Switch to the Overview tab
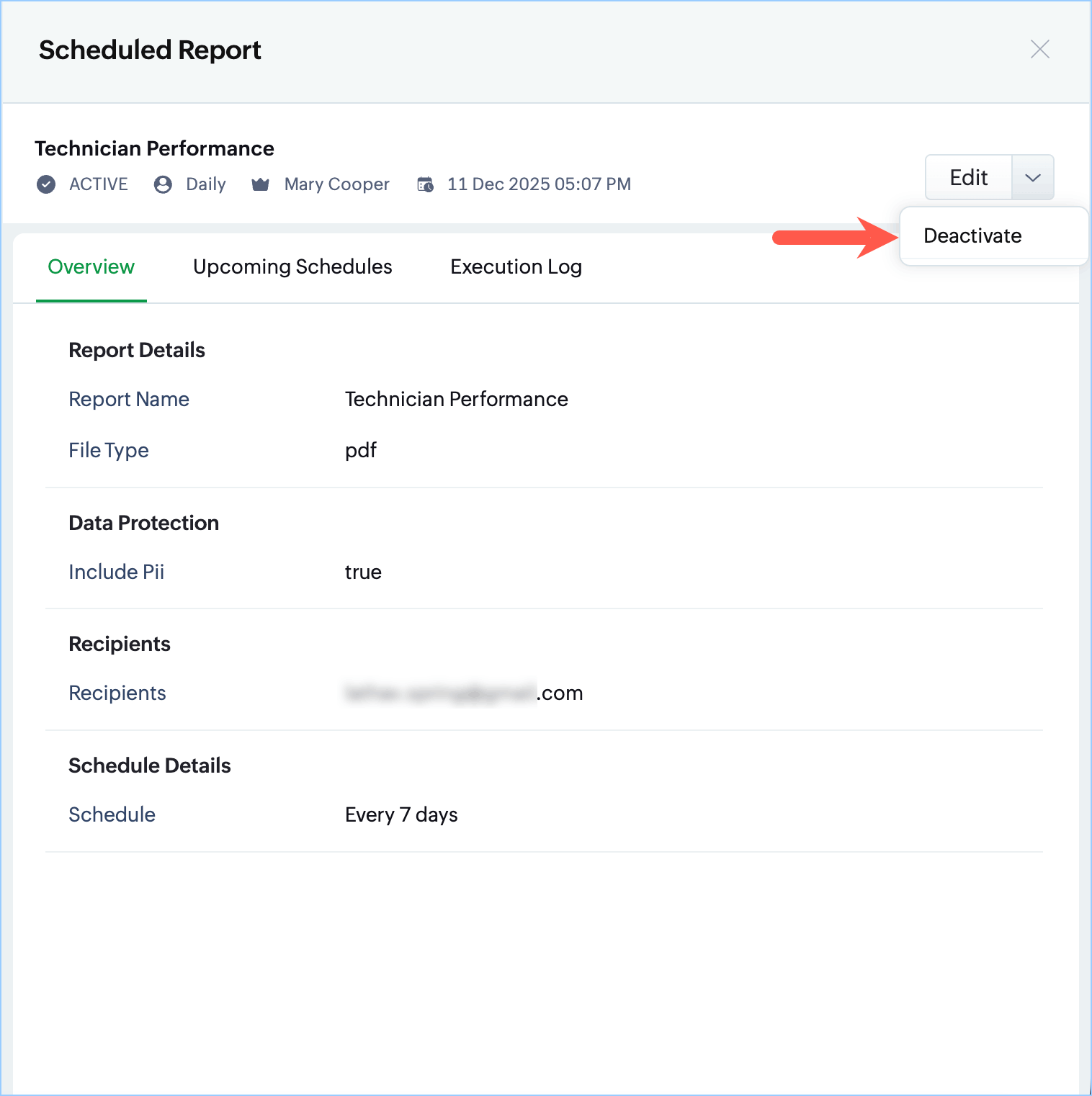 click(91, 266)
